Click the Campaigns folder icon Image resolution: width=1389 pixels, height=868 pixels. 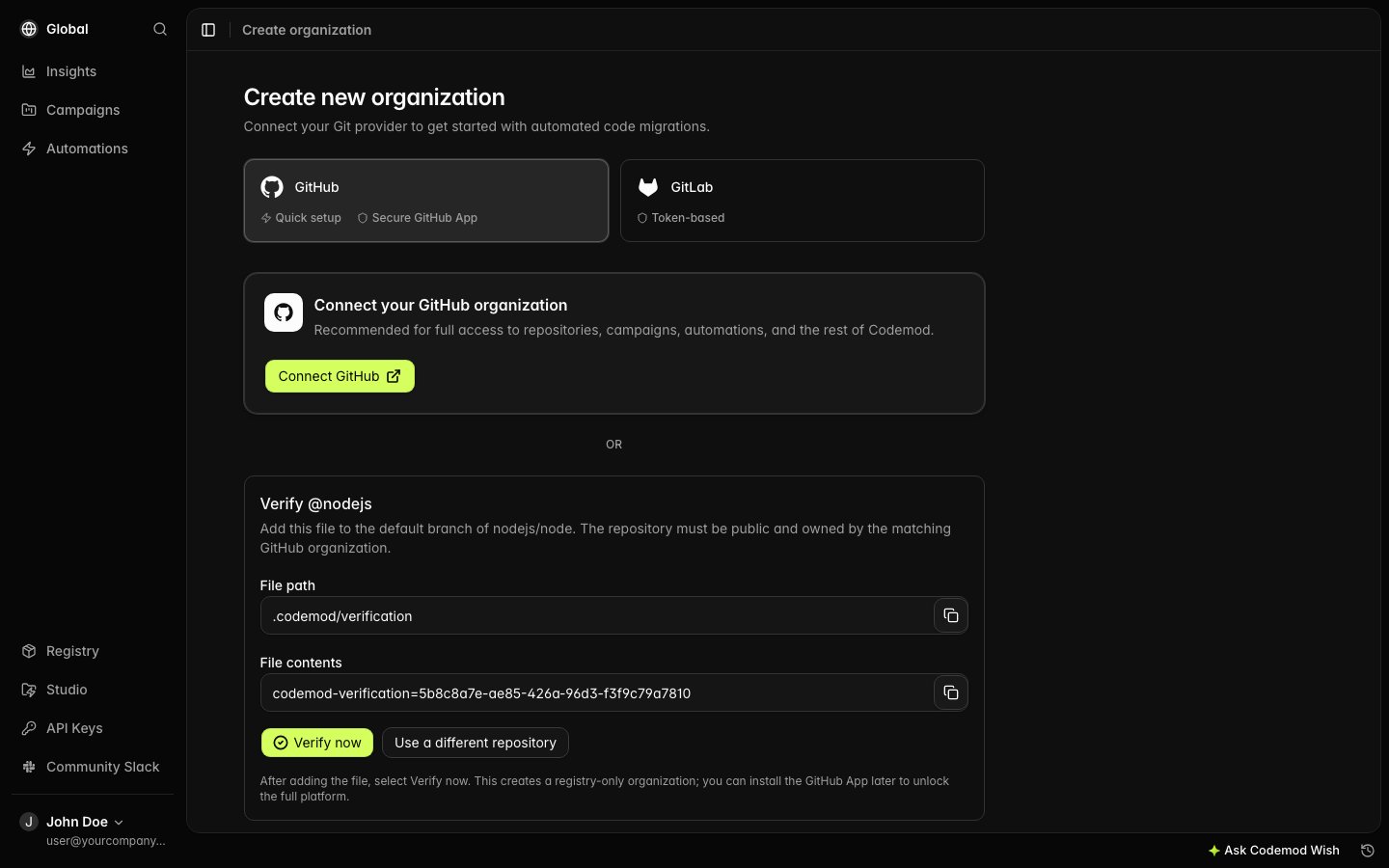point(29,110)
